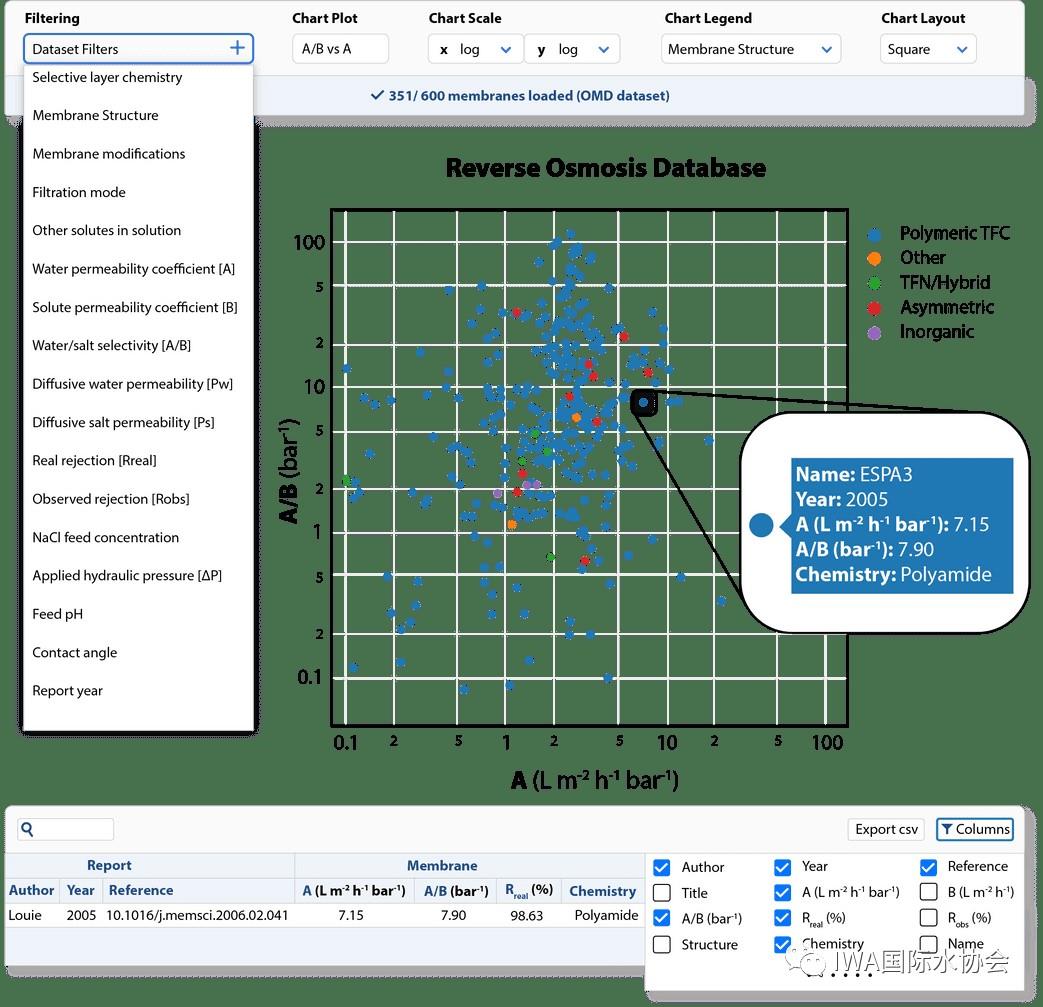Select Selective layer chemistry filter
The image size is (1043, 1007).
click(x=107, y=77)
